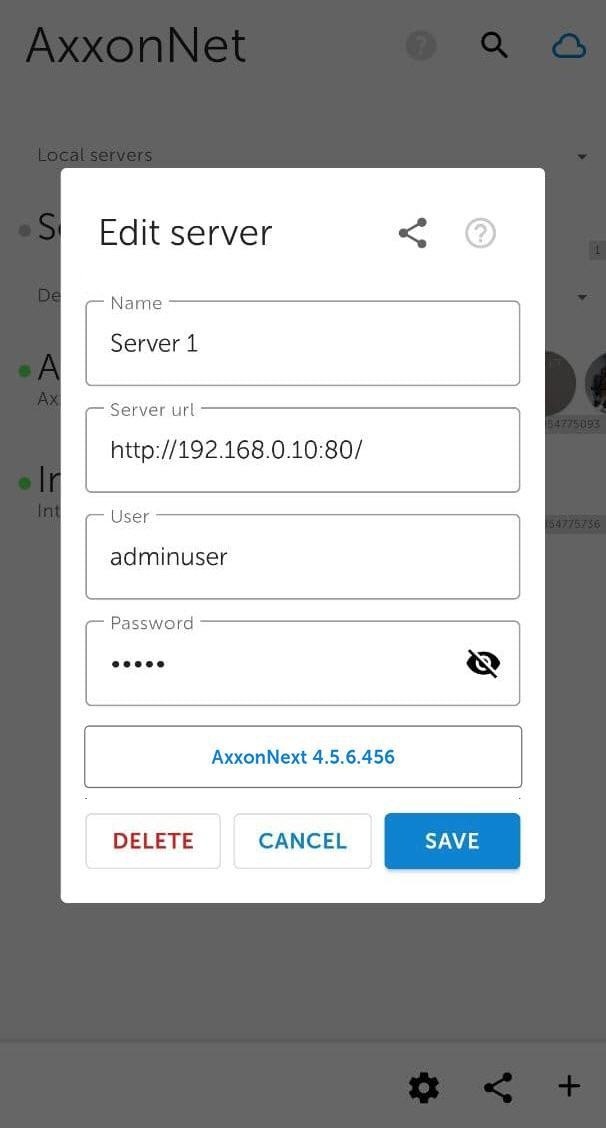606x1128 pixels.
Task: Expand the second server list dropdown arrow
Action: click(582, 297)
